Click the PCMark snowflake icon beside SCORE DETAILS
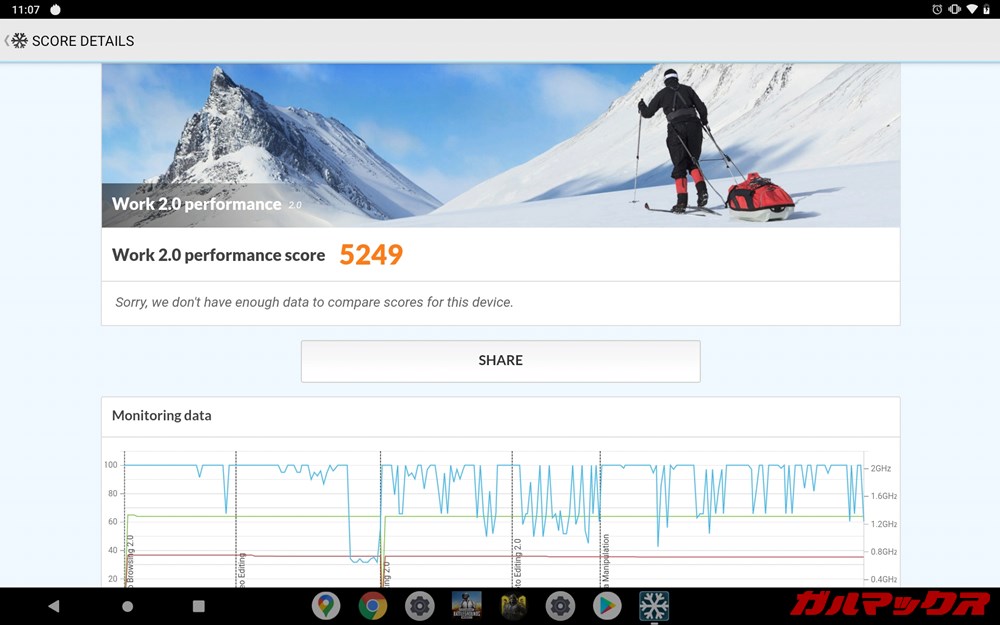Image resolution: width=1000 pixels, height=625 pixels. (18, 41)
